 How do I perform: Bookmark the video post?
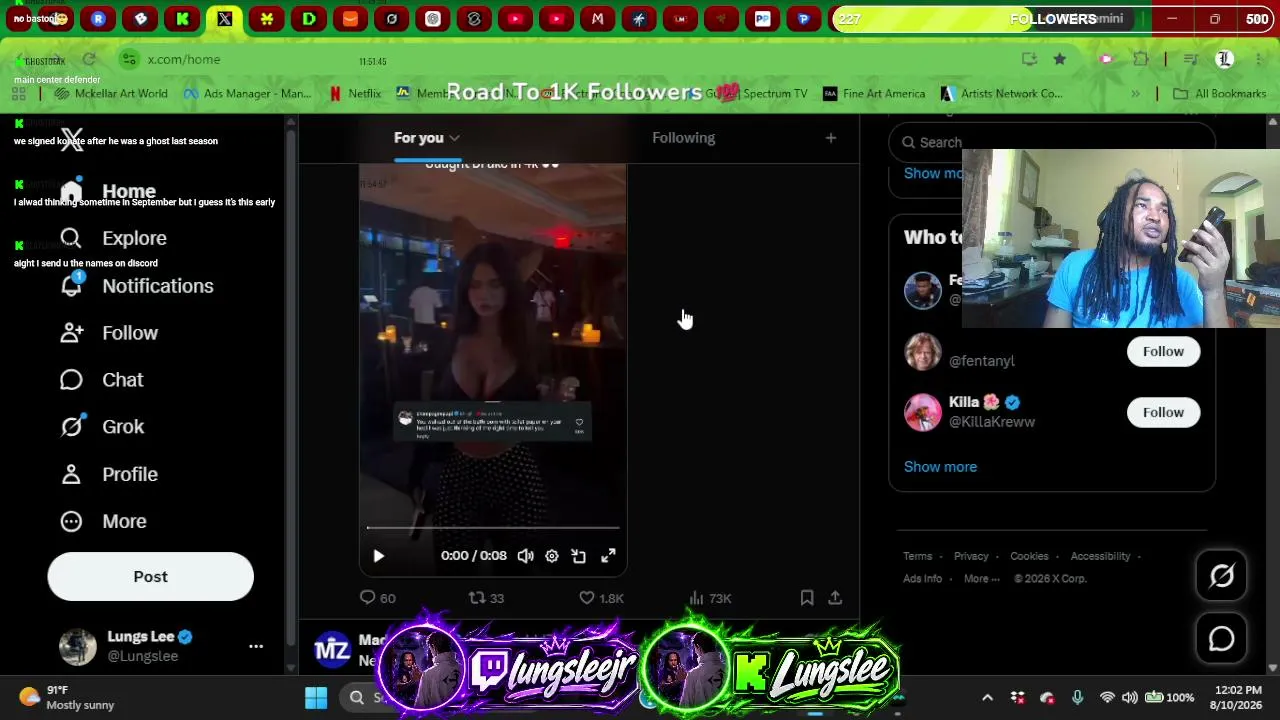pos(807,598)
